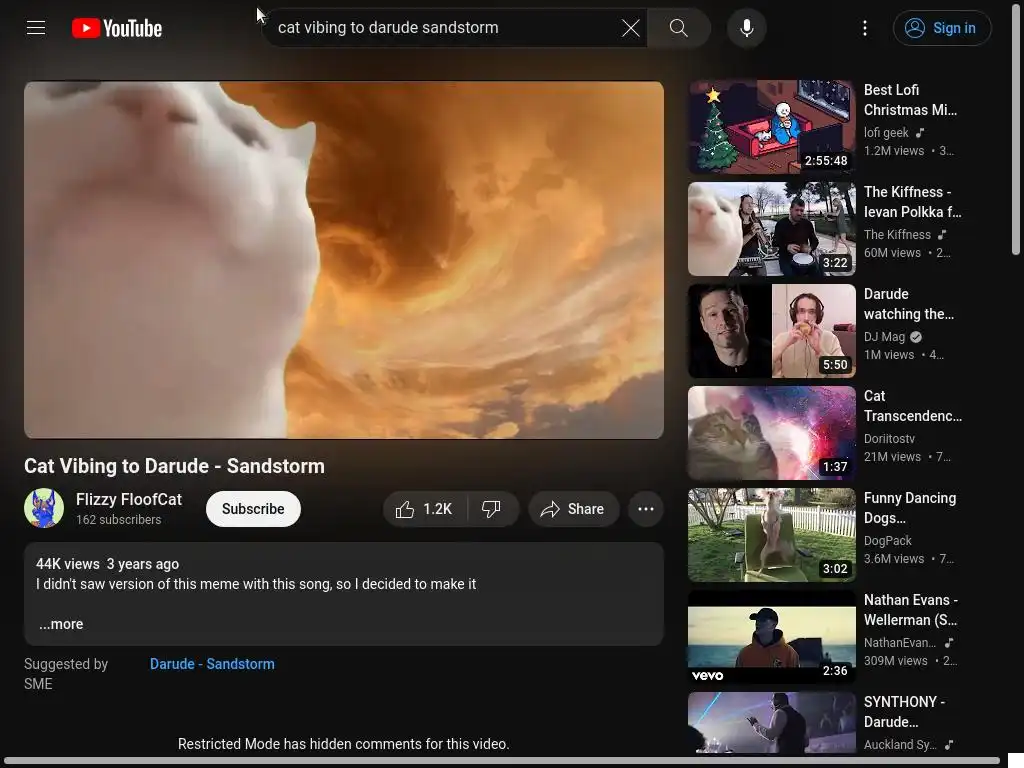Open Flizzy FloofCat channel avatar

[x=44, y=508]
